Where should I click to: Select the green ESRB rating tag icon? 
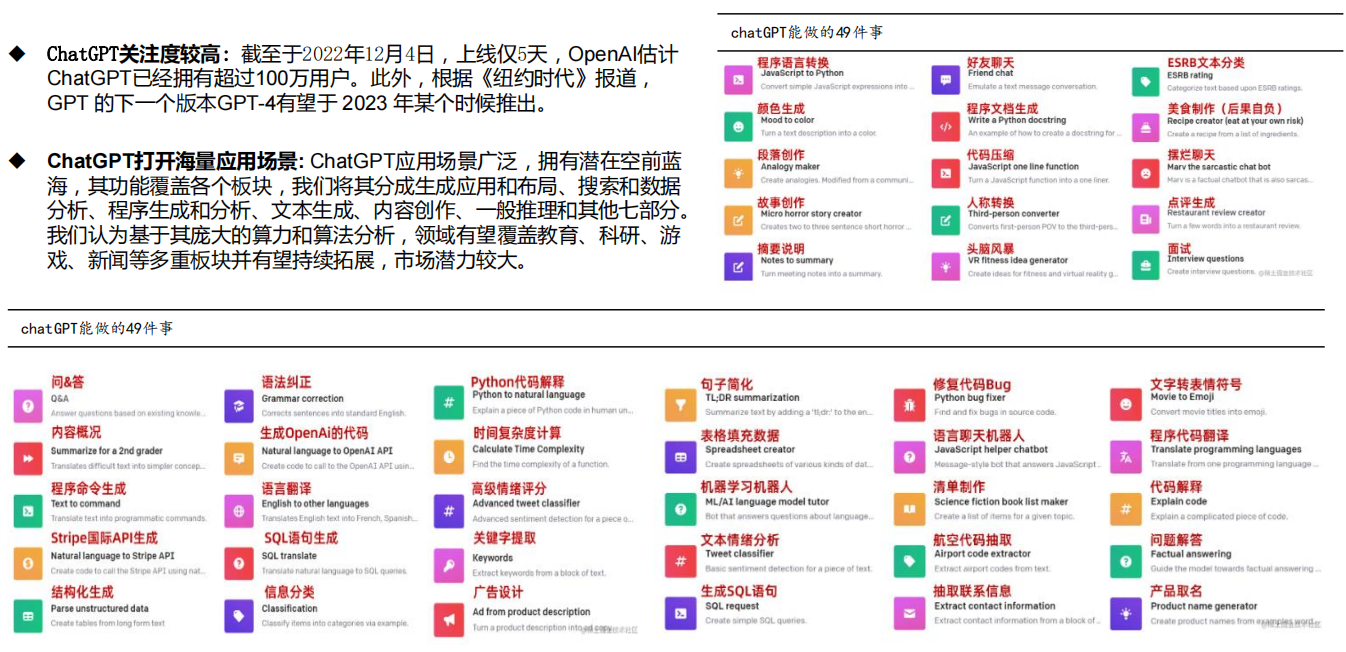tap(1145, 81)
